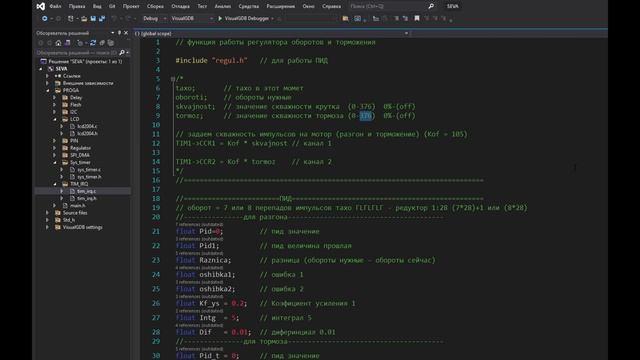Click the home icon in Solution Explorer toolbar

pyautogui.click(x=58, y=43)
